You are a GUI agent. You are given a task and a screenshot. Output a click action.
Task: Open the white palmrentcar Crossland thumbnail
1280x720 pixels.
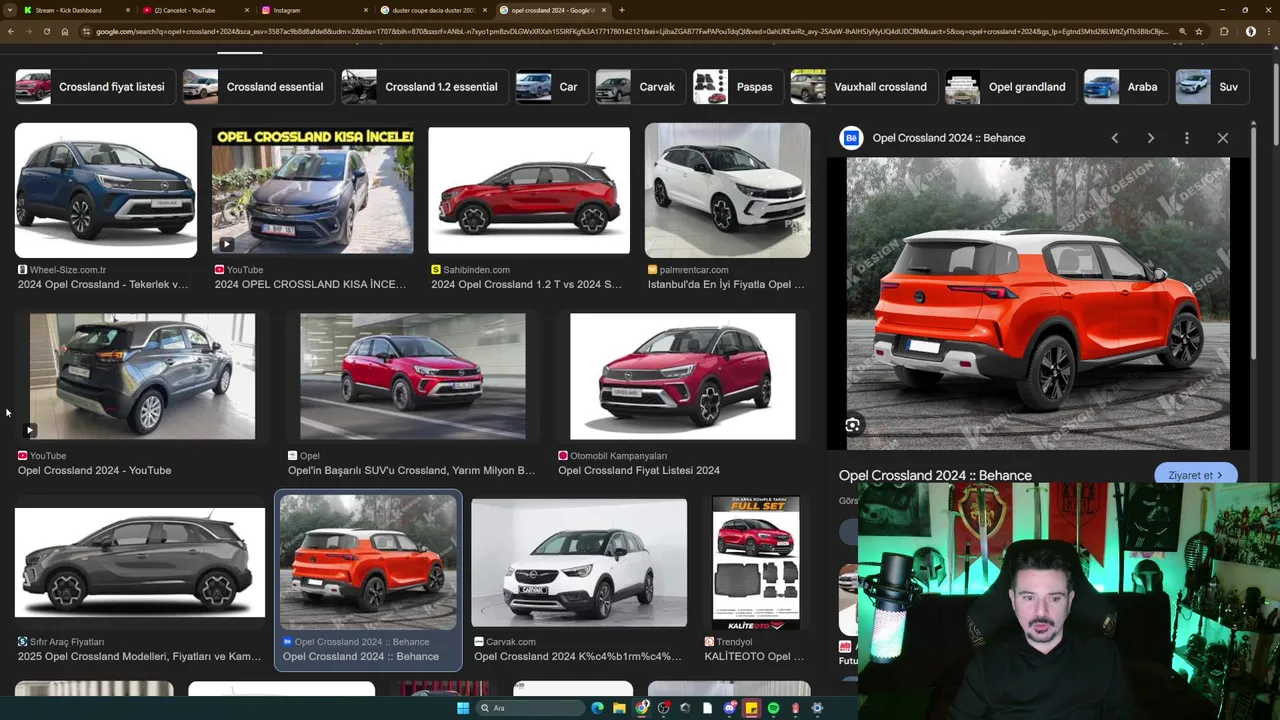click(x=727, y=190)
